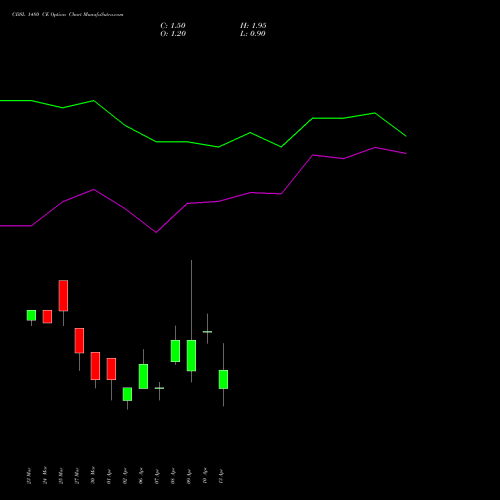
Task: Click the green candle with the longest upper wick
Action: (191, 355)
